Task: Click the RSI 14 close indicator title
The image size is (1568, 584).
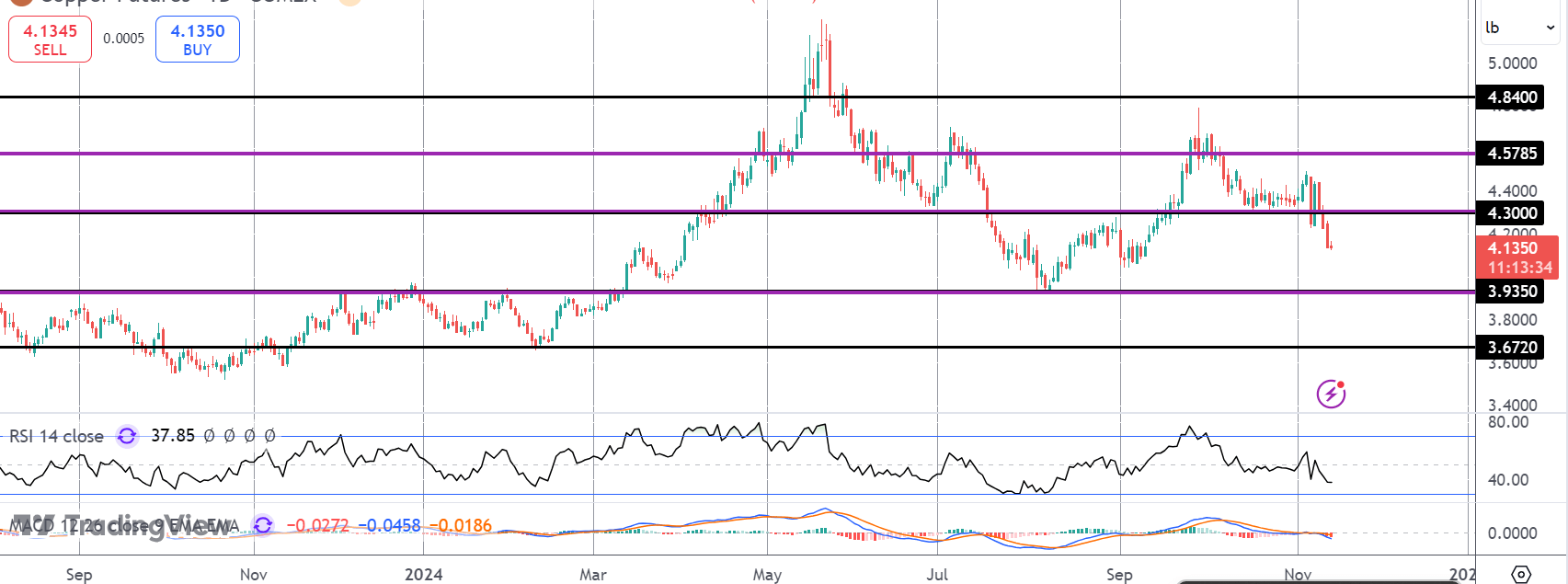Action: pos(56,436)
